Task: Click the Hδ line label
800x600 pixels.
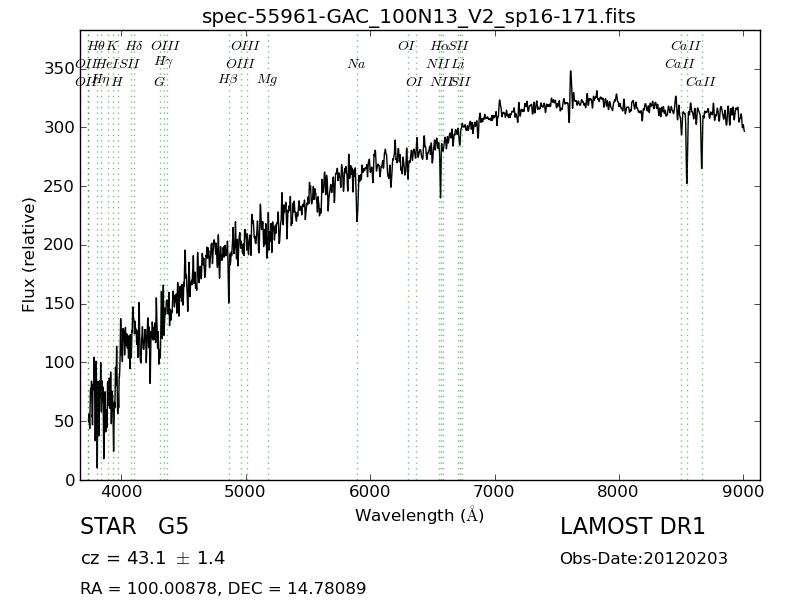Action: click(x=134, y=46)
